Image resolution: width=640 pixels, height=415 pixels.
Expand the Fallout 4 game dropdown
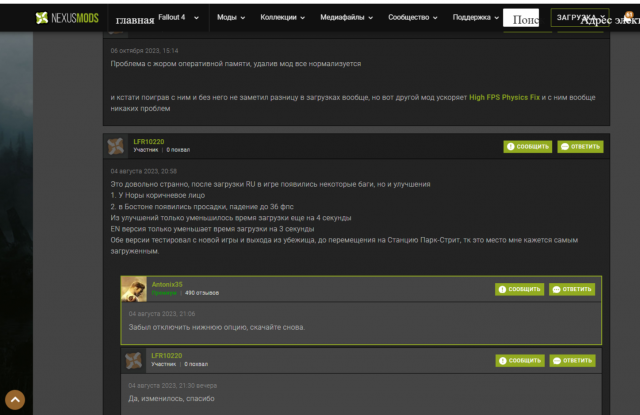pyautogui.click(x=178, y=18)
